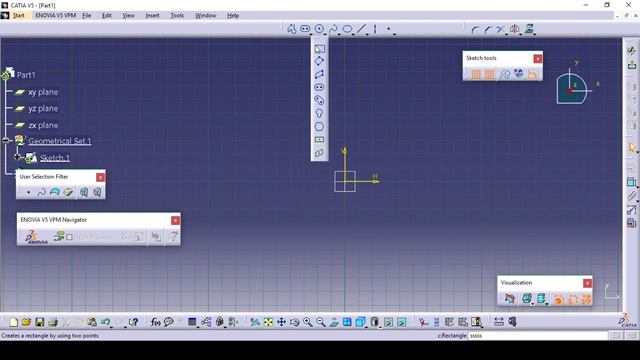Screen dimensions: 640x360
Task: Click the Point tool in top toolbar
Action: coord(389,29)
